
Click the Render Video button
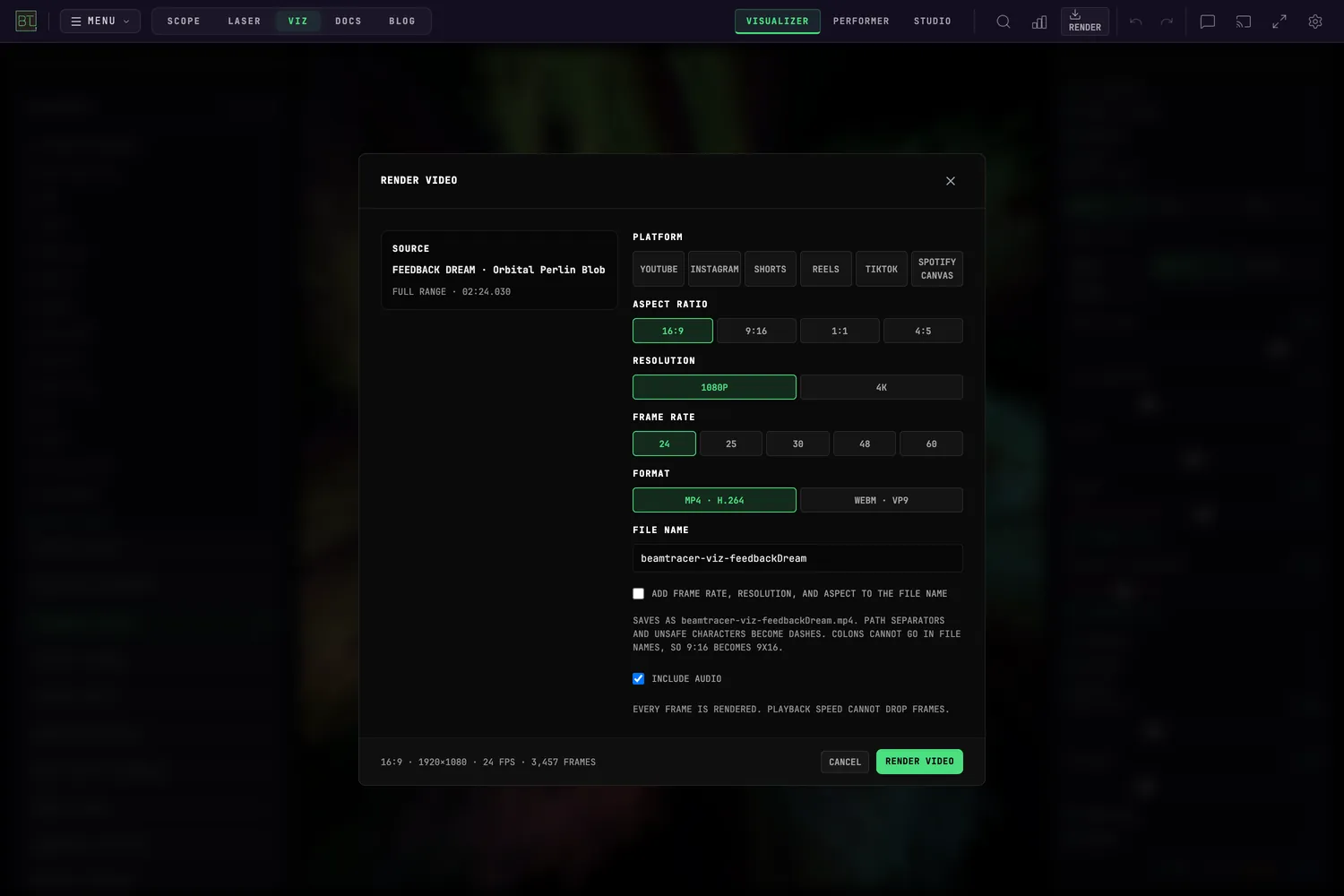coord(919,762)
